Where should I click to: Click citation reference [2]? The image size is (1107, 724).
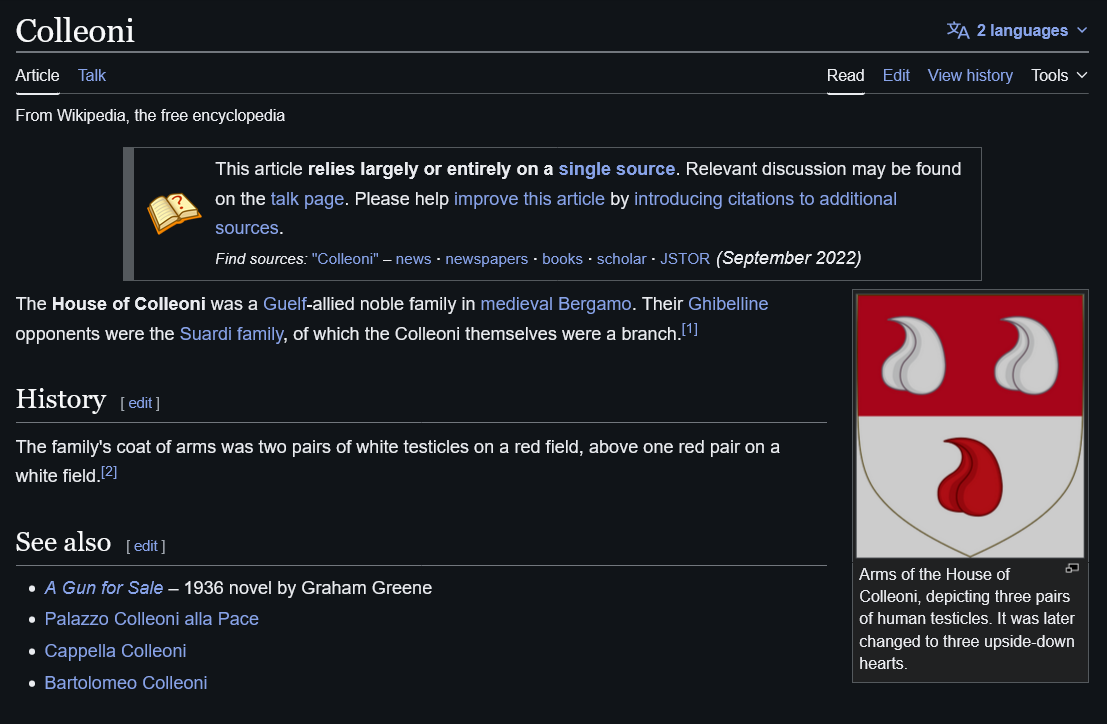tap(109, 471)
